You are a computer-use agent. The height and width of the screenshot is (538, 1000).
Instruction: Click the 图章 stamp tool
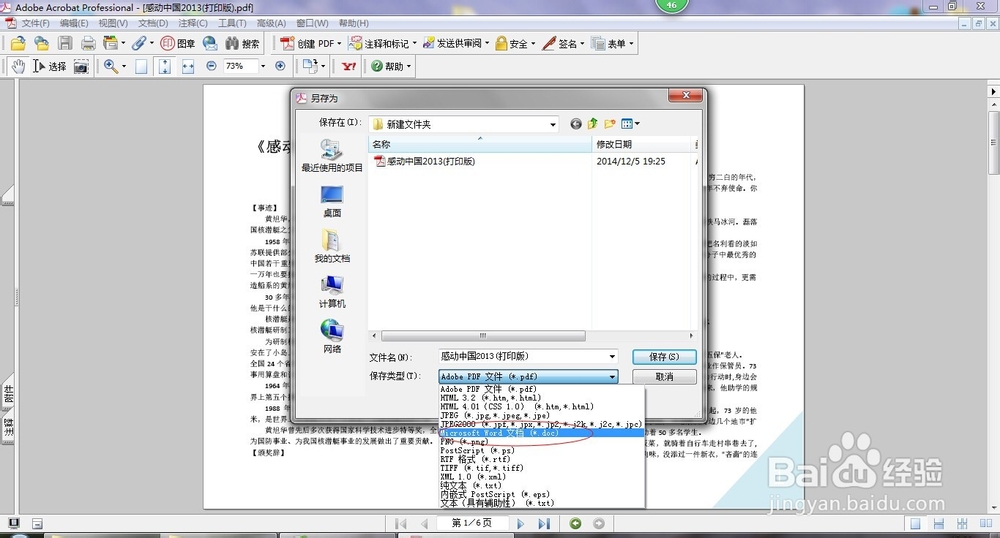click(178, 43)
